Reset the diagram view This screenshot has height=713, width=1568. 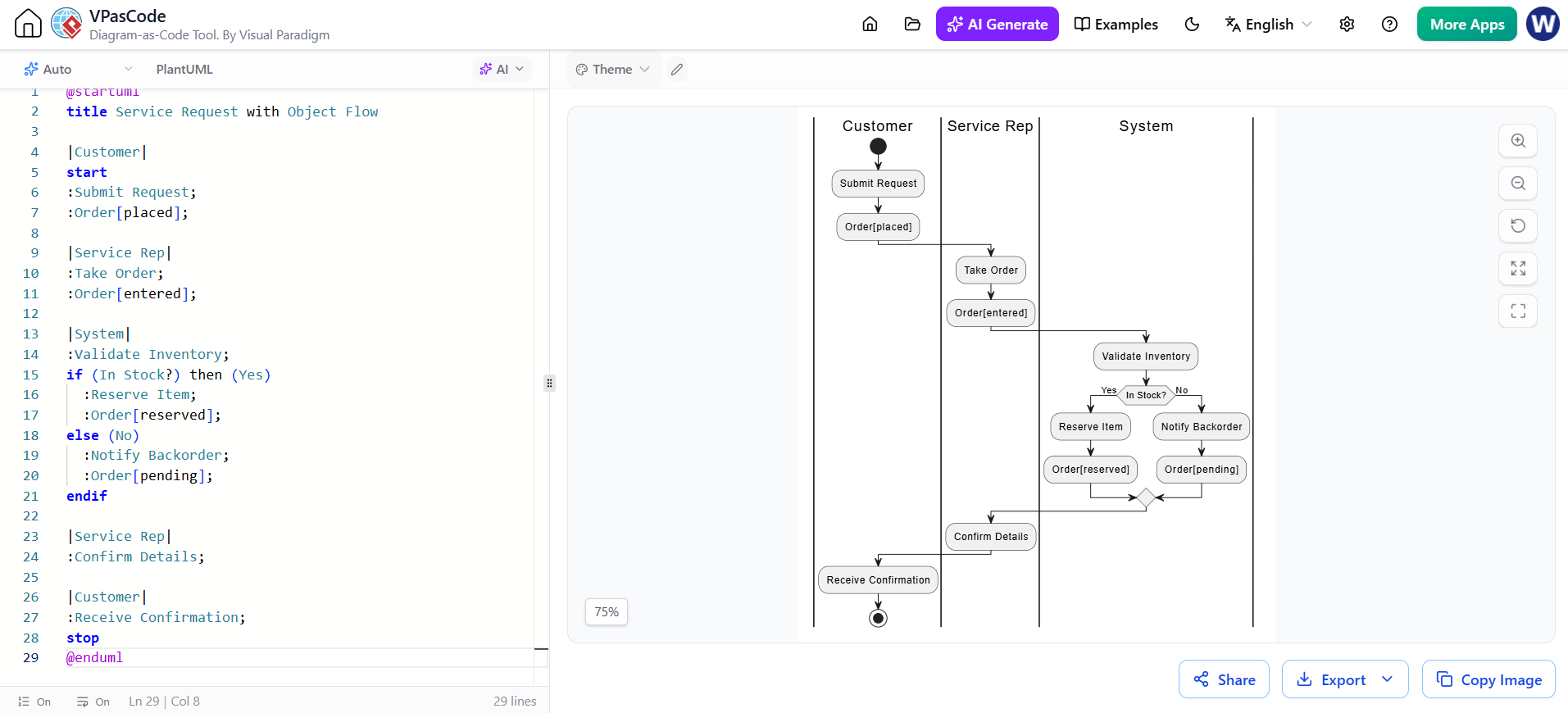(1518, 225)
